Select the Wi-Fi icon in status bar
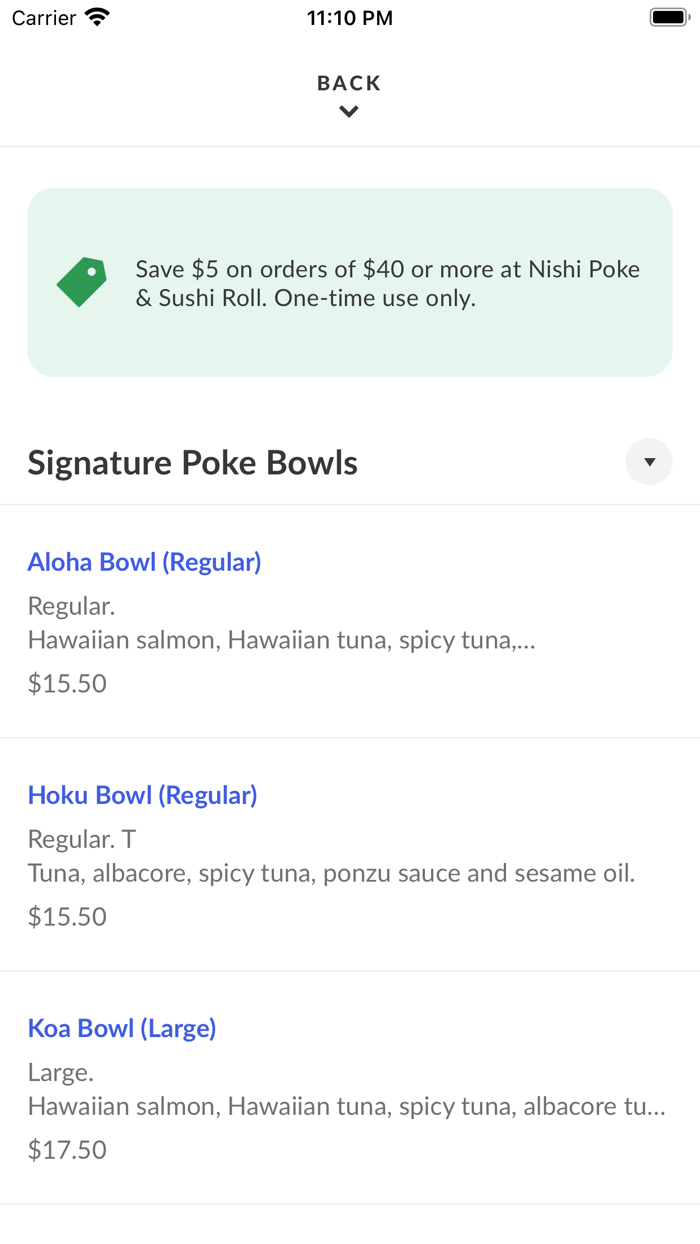 (97, 16)
